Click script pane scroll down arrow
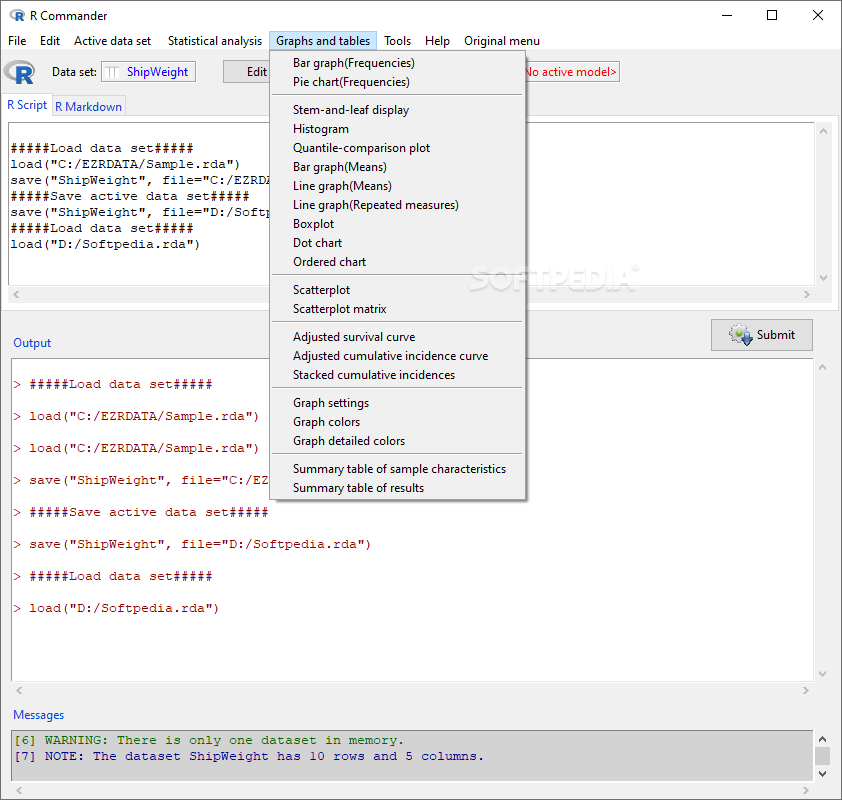Image resolution: width=842 pixels, height=800 pixels. coord(823,278)
